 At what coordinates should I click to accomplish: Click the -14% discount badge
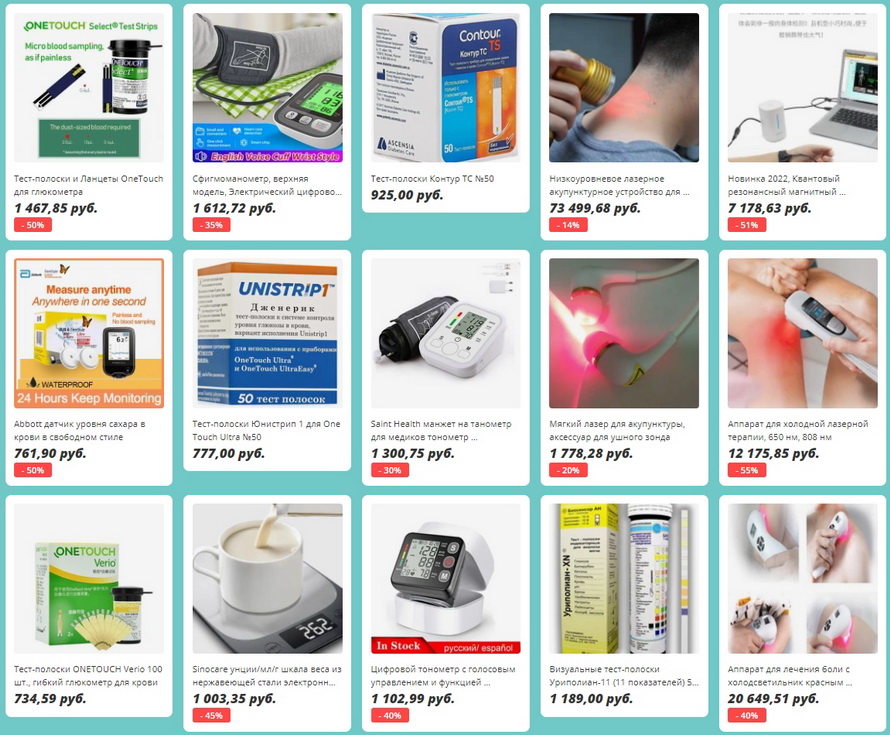point(568,225)
